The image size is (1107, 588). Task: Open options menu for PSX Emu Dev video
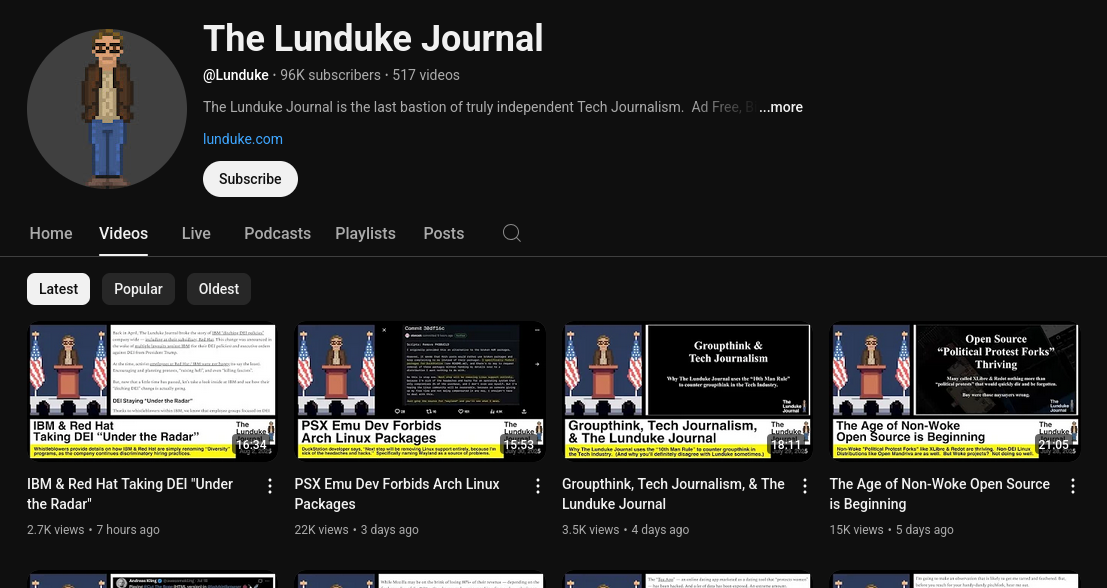pyautogui.click(x=537, y=486)
